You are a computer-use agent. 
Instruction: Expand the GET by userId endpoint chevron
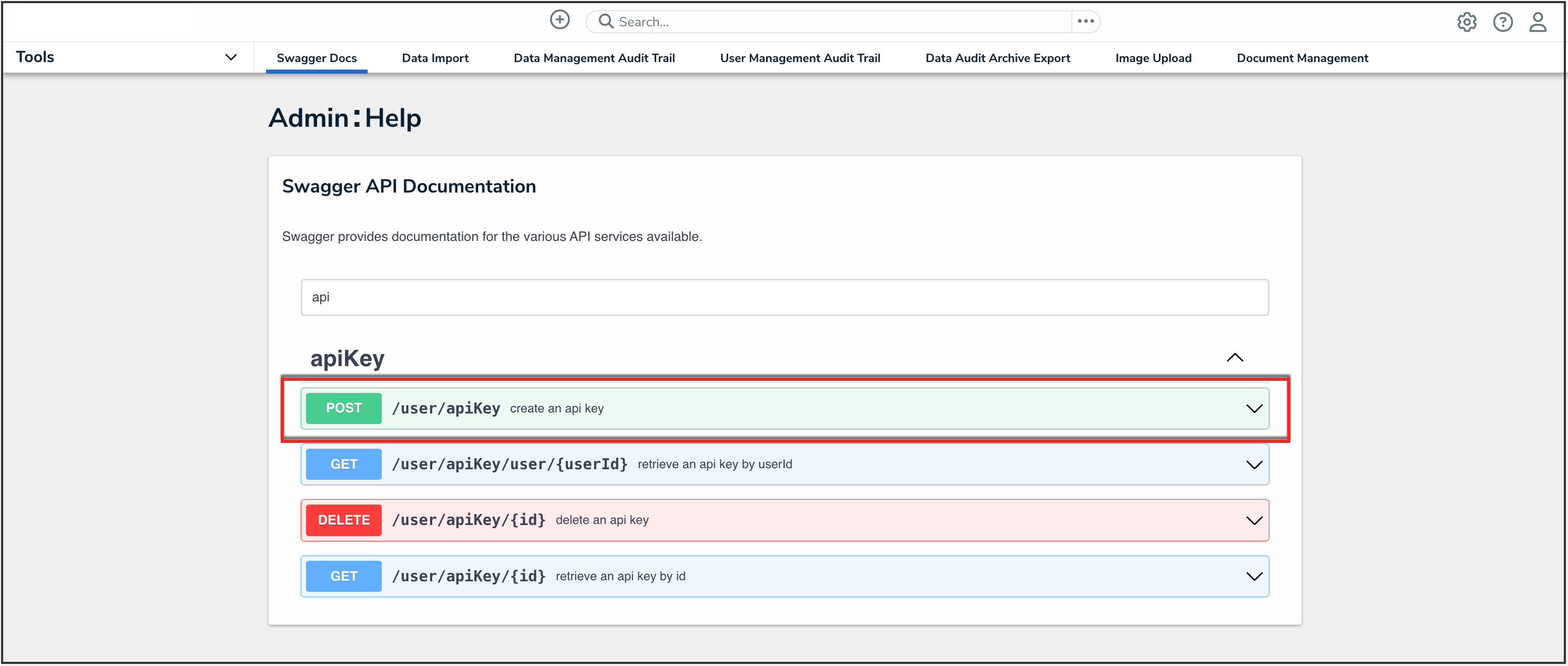point(1254,465)
